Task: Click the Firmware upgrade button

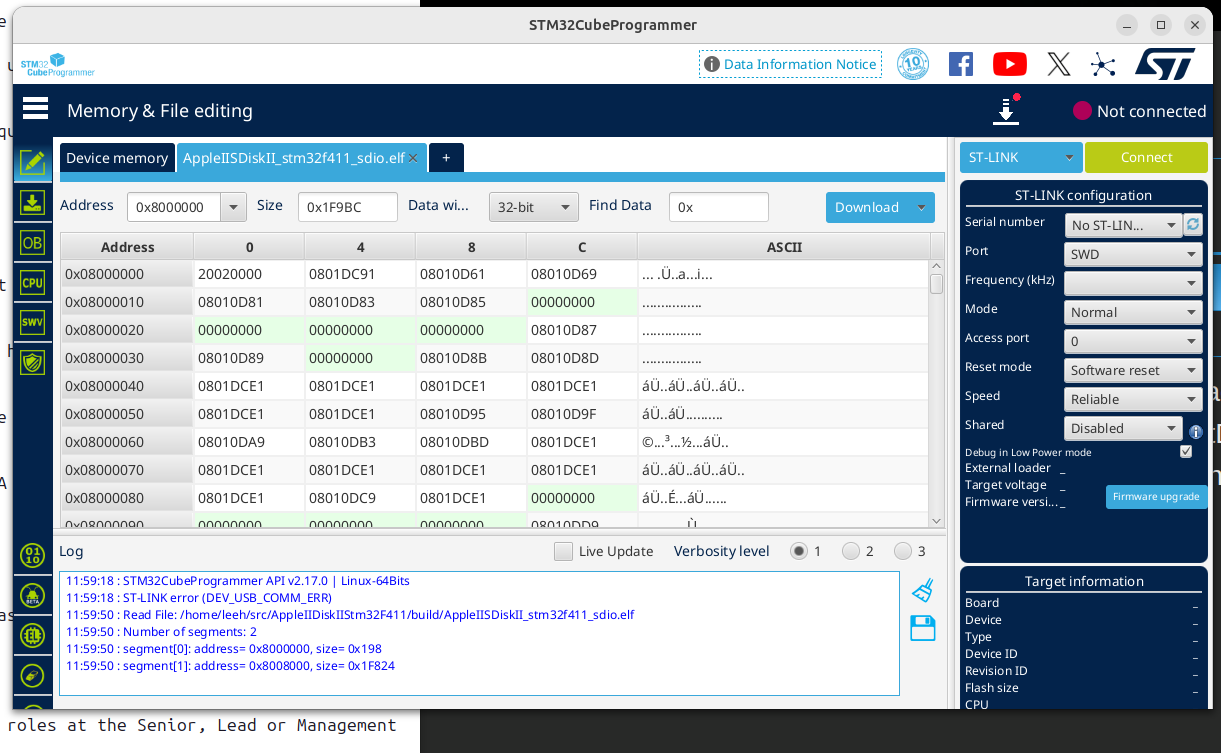Action: pos(1158,496)
